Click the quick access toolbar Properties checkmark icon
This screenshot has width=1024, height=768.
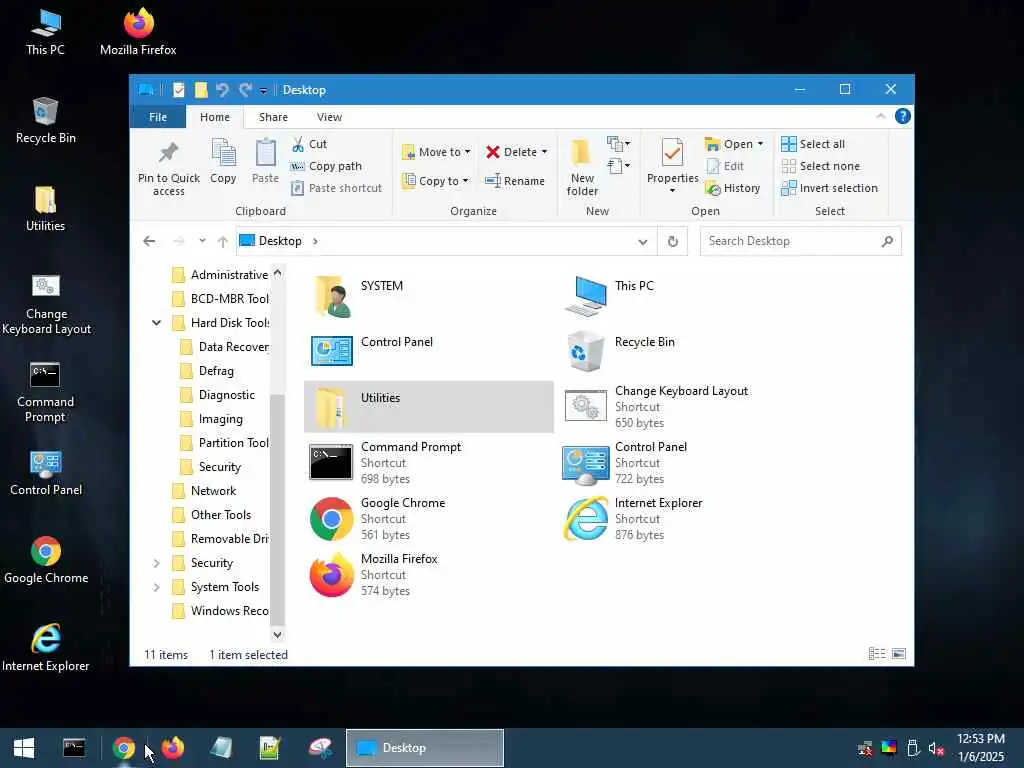(179, 89)
